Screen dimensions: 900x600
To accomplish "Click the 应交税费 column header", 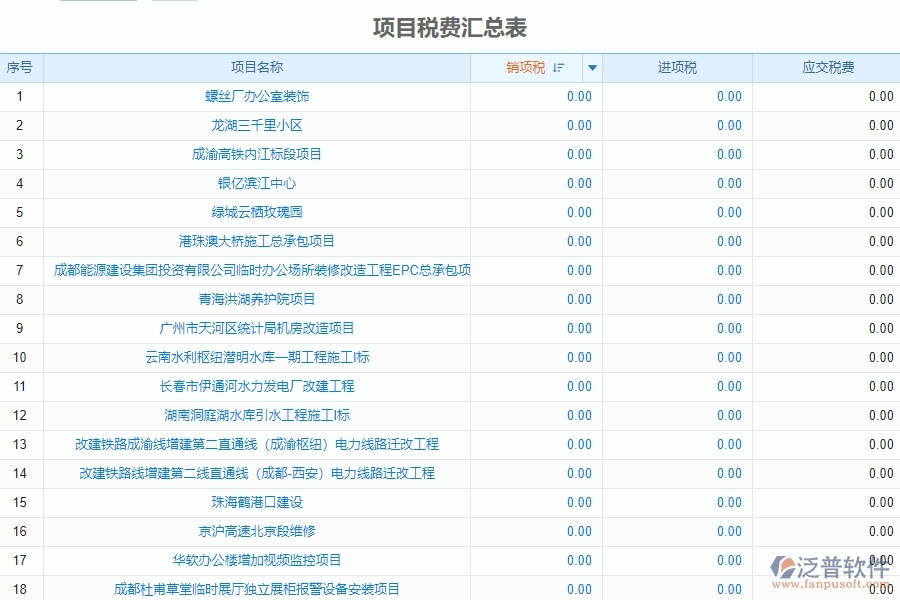I will pyautogui.click(x=828, y=67).
